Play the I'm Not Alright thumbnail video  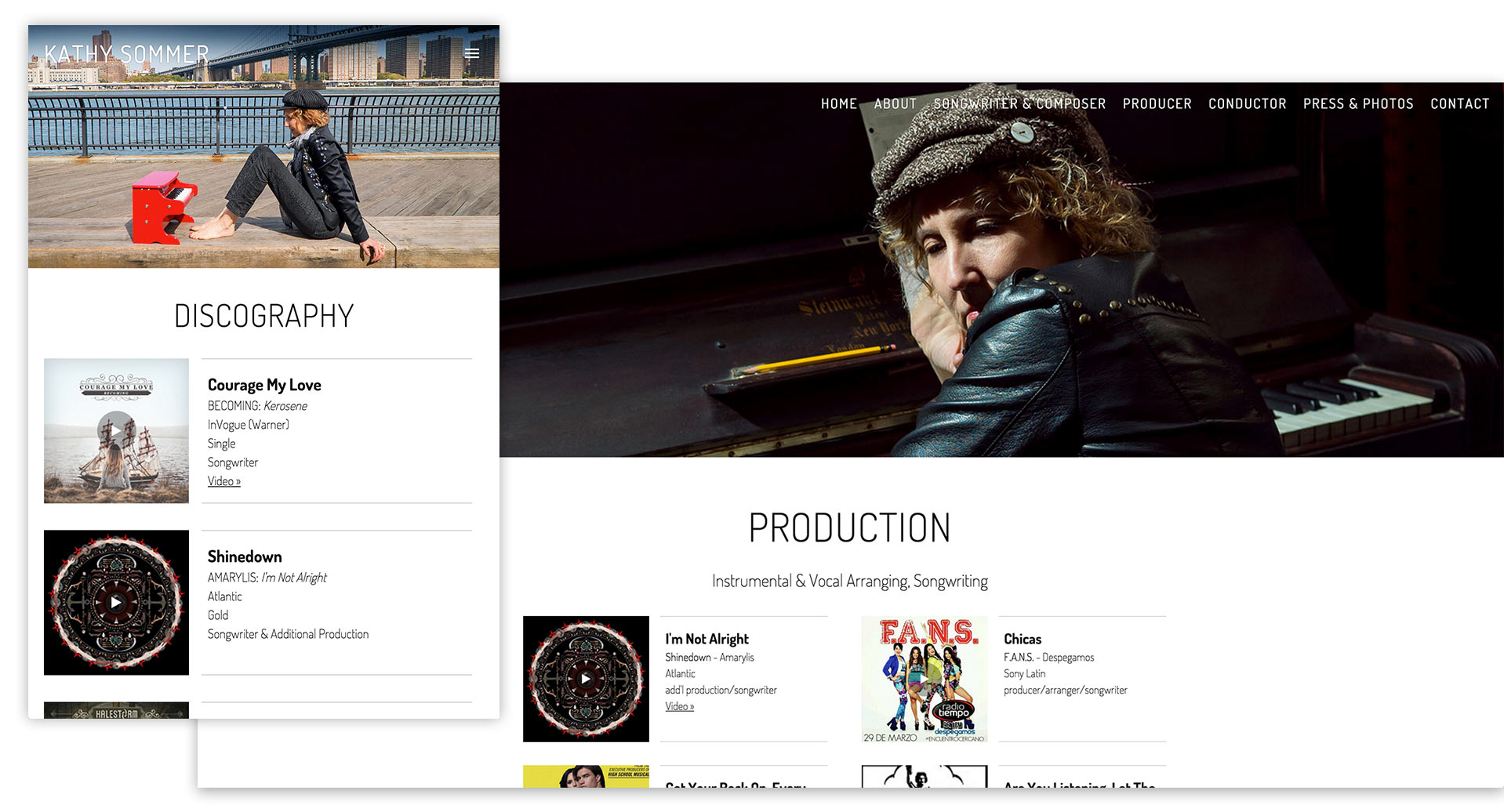(x=586, y=679)
